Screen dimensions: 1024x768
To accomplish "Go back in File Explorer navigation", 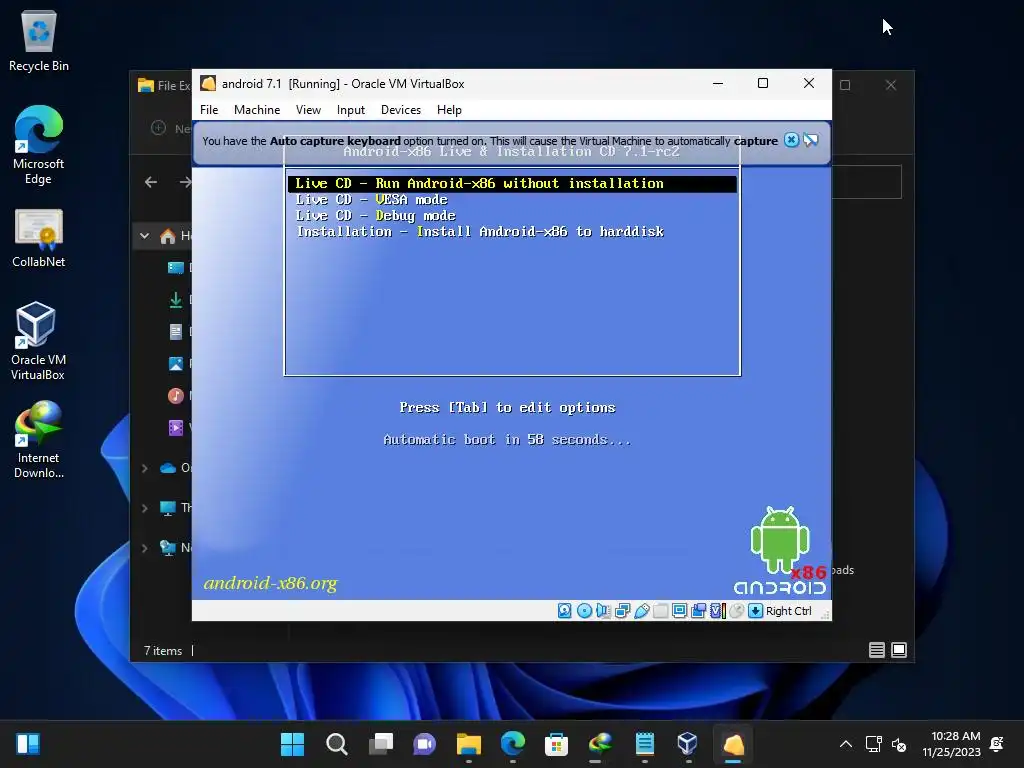I will click(151, 182).
